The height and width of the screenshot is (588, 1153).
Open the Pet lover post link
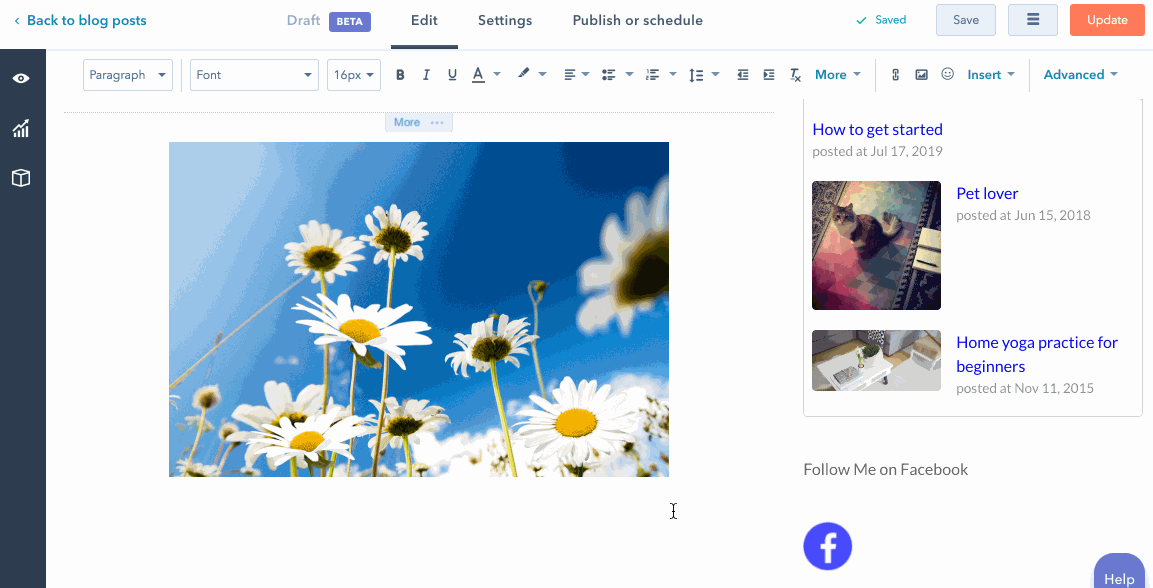987,193
